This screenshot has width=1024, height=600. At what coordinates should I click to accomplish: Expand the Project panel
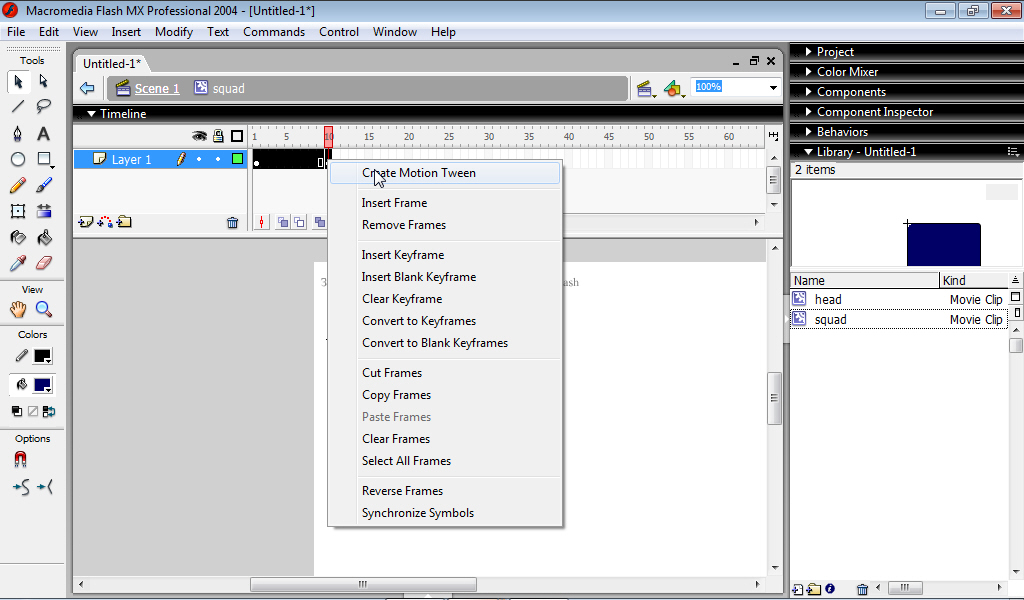tap(808, 52)
